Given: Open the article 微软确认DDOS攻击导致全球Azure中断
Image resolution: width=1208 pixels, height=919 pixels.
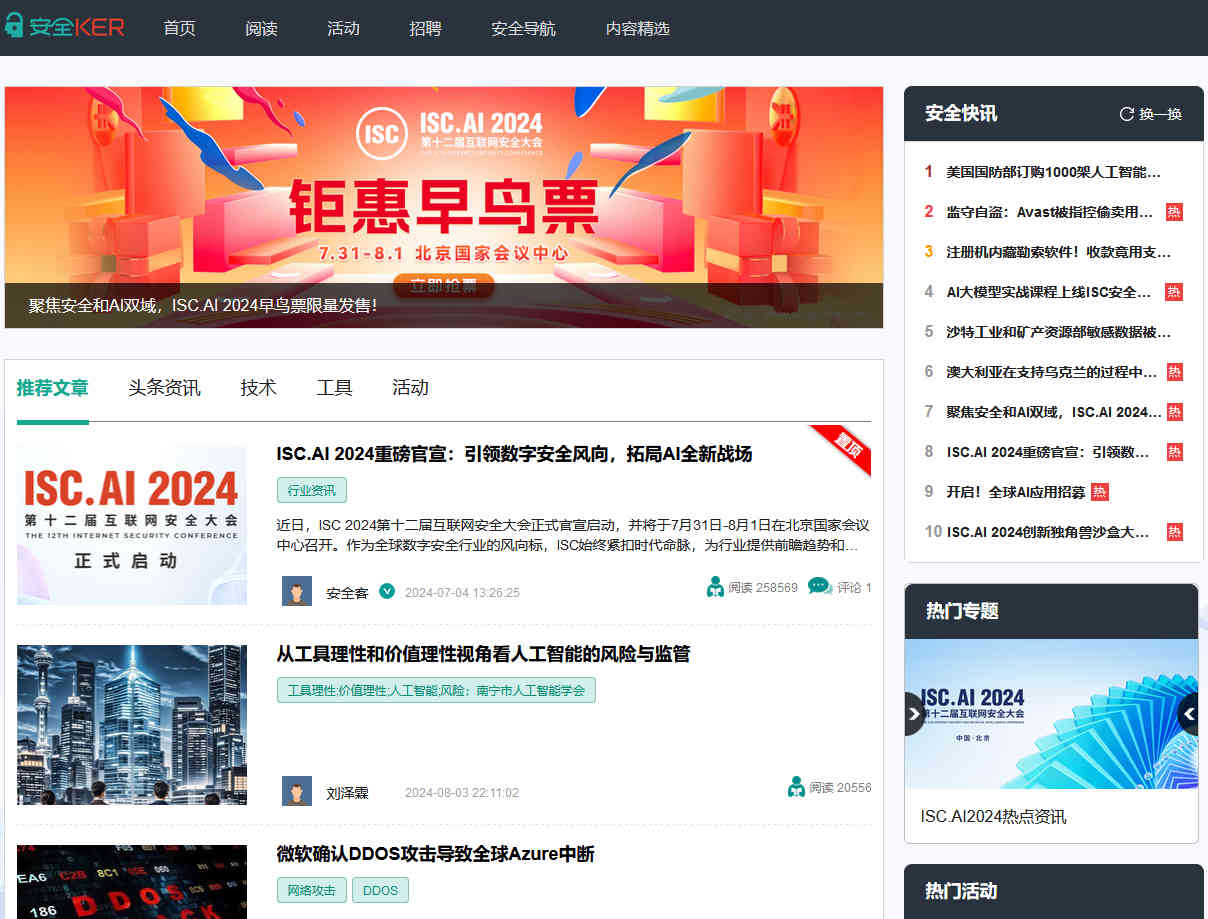Looking at the screenshot, I should (435, 854).
